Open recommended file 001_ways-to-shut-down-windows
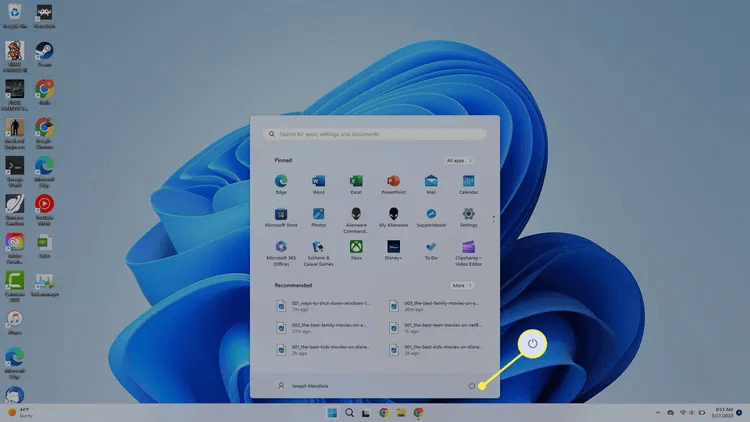The height and width of the screenshot is (422, 750). pyautogui.click(x=324, y=306)
